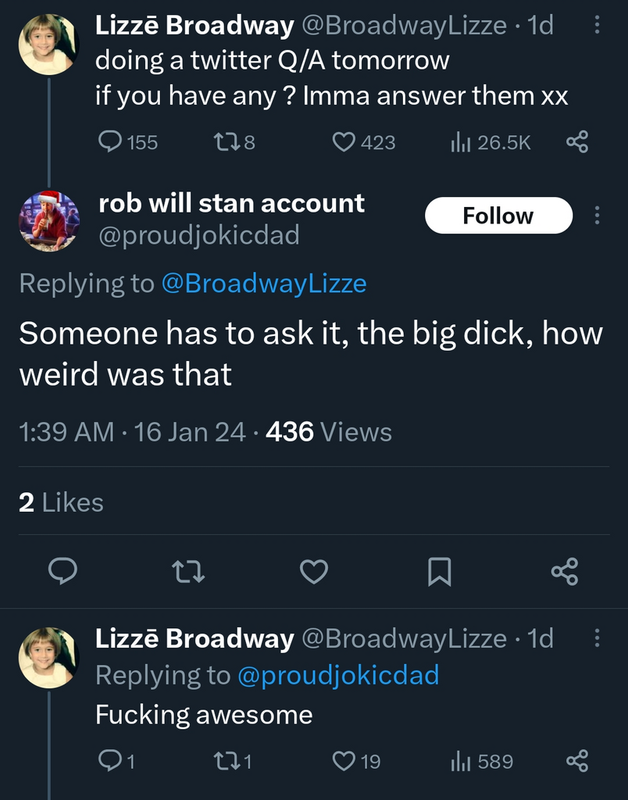Open @BroadwayLizze link in 'Replying to'
The width and height of the screenshot is (628, 800).
[264, 284]
